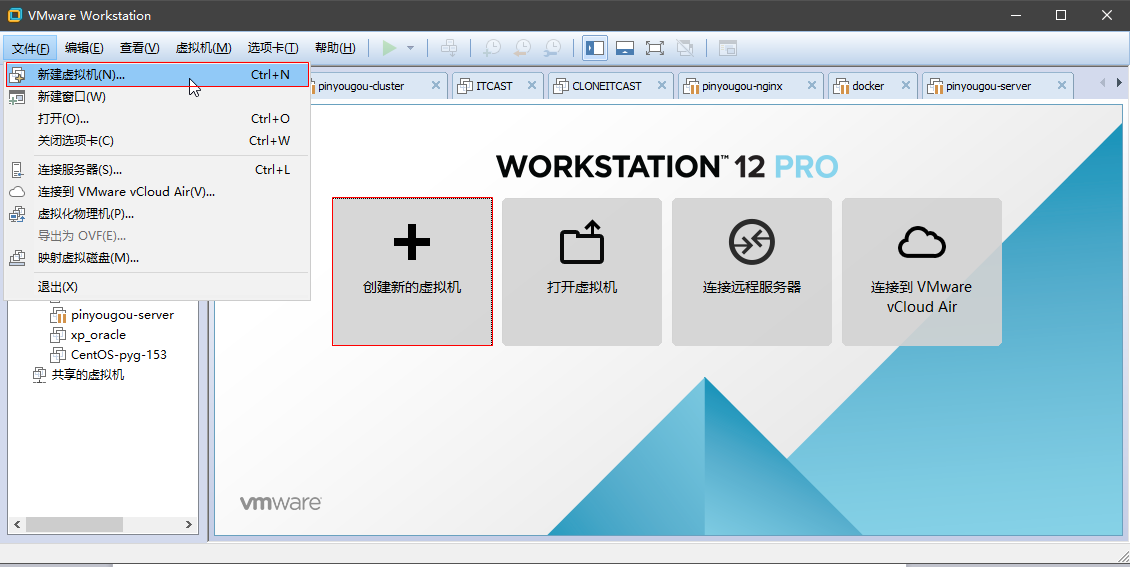Click the library scrollbar left arrow

(17, 524)
